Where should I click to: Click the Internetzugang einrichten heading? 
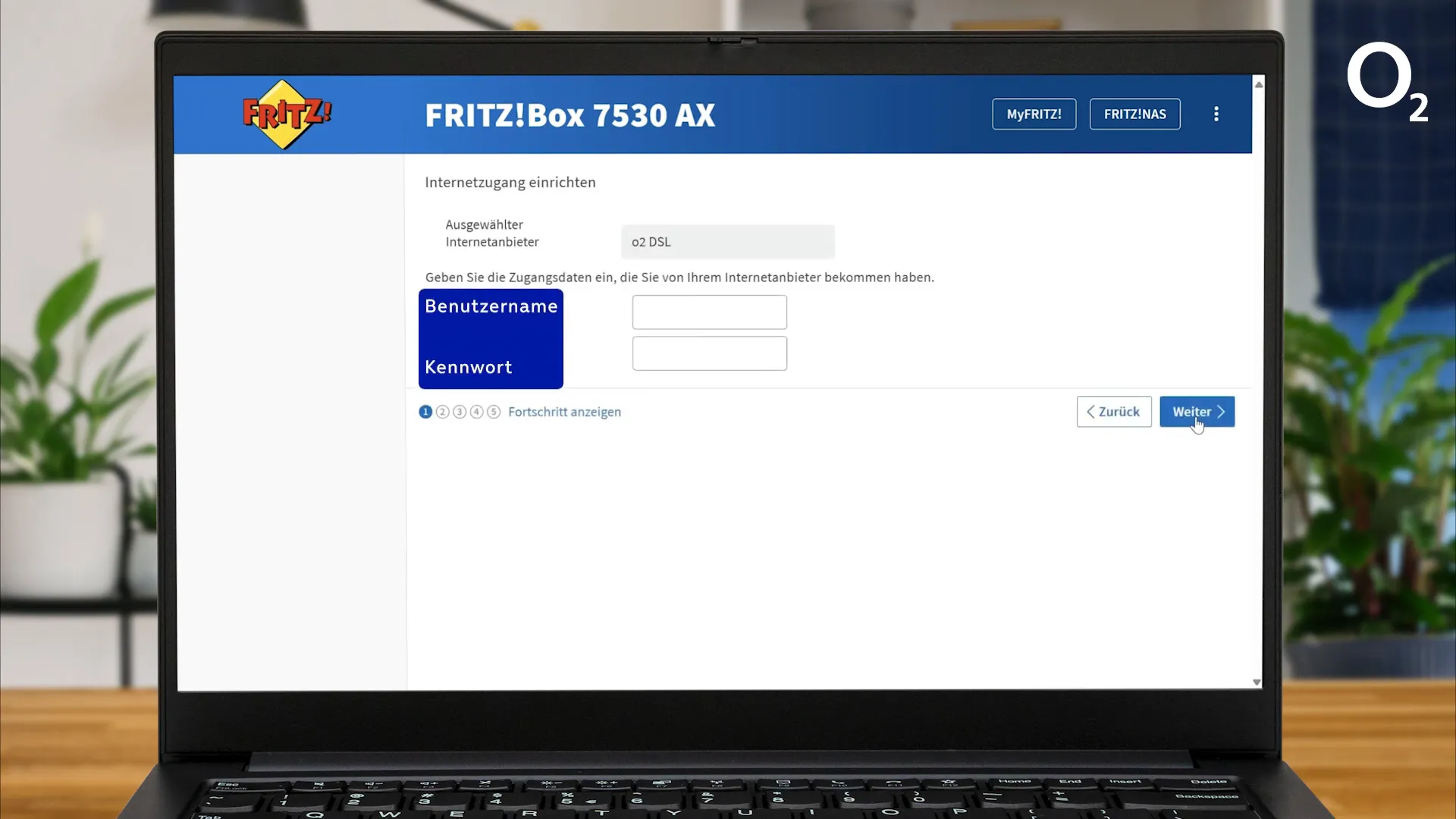click(510, 183)
